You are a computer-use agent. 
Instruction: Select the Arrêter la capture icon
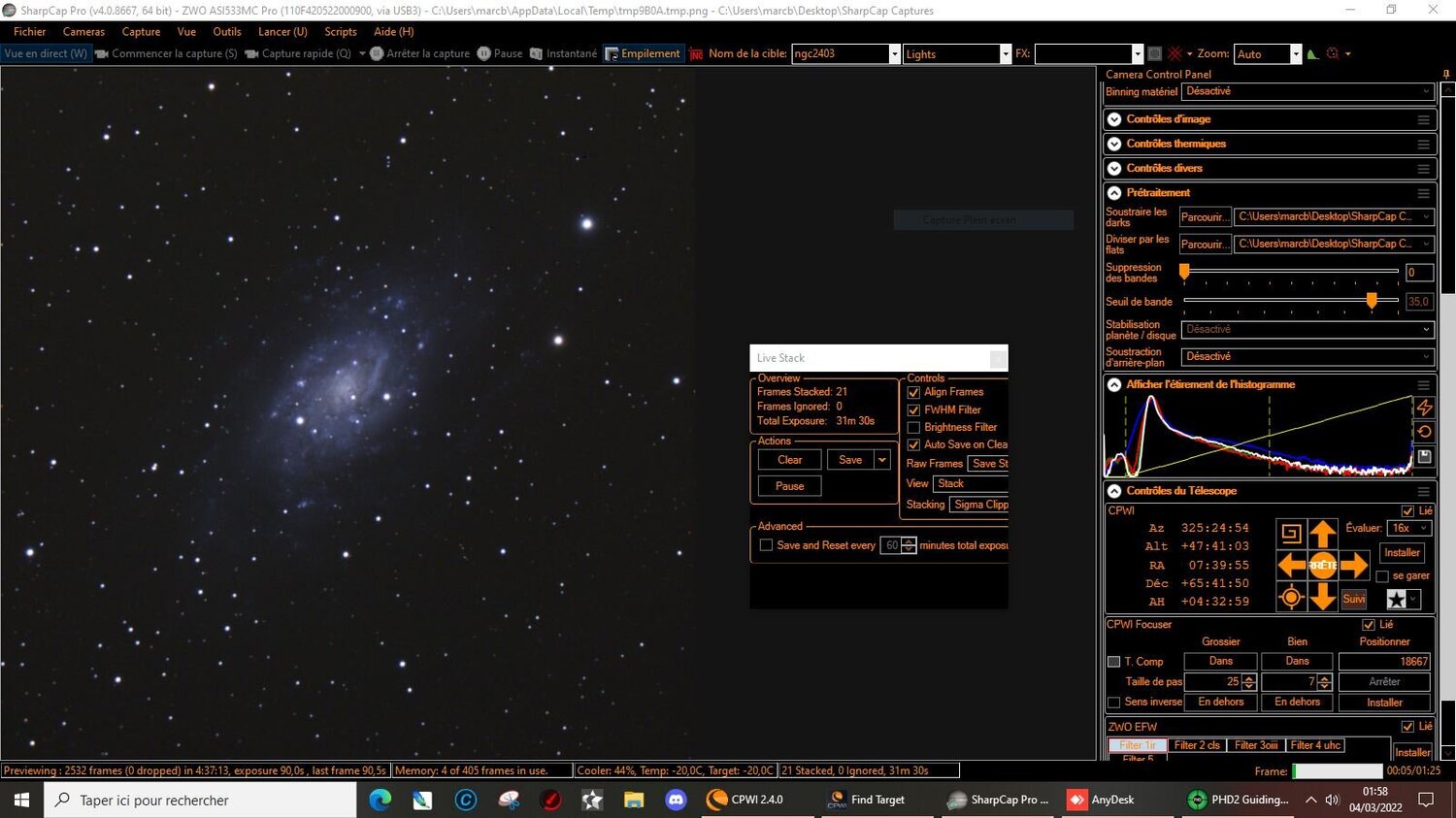pos(378,53)
